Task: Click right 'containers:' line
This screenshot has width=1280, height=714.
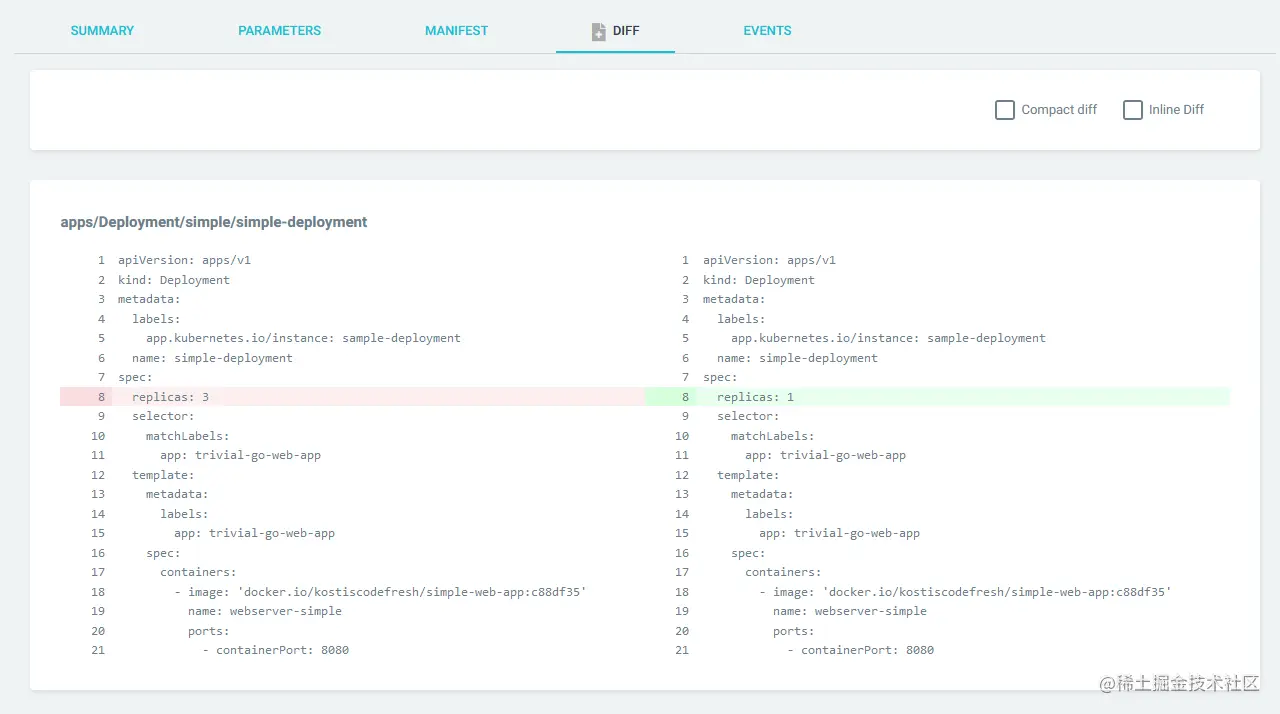Action: 783,572
